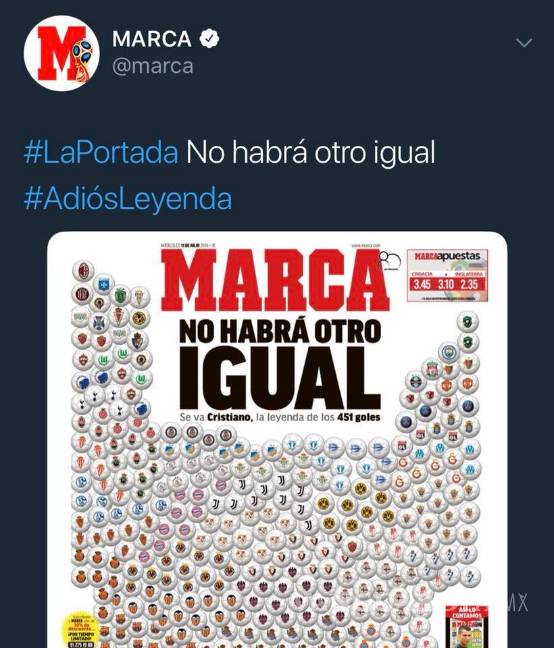The width and height of the screenshot is (554, 648).
Task: Click the 'No habrá otro igual' tweet text
Action: point(311,152)
